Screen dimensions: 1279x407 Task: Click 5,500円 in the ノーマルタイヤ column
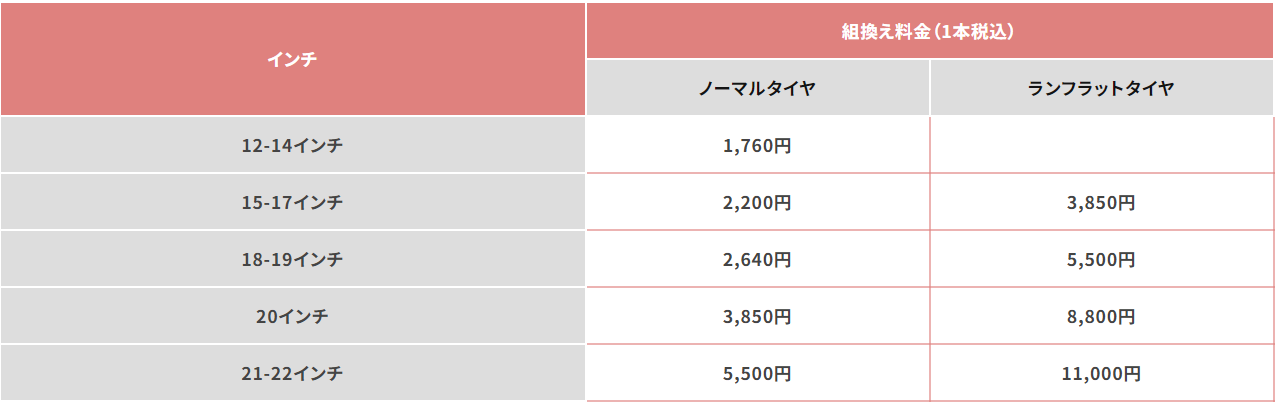[x=757, y=374]
